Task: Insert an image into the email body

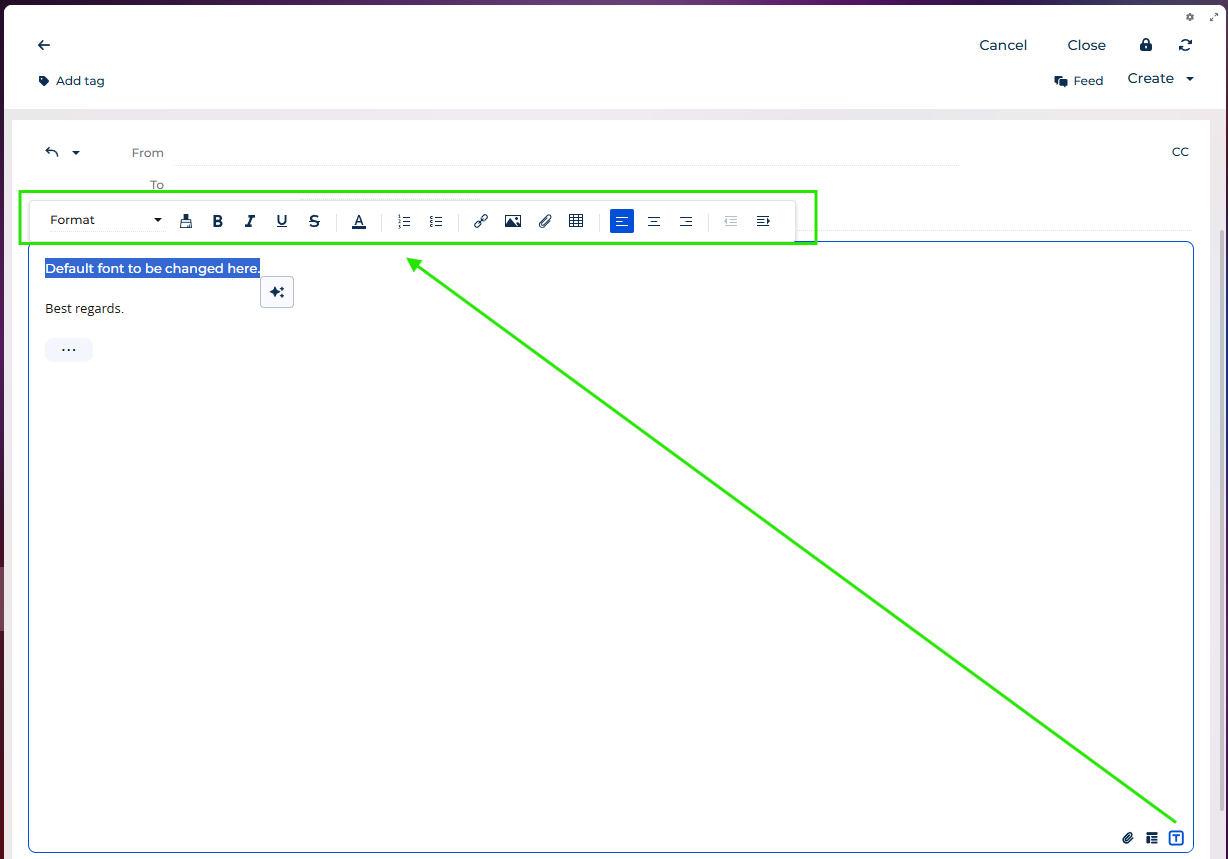Action: click(x=513, y=221)
